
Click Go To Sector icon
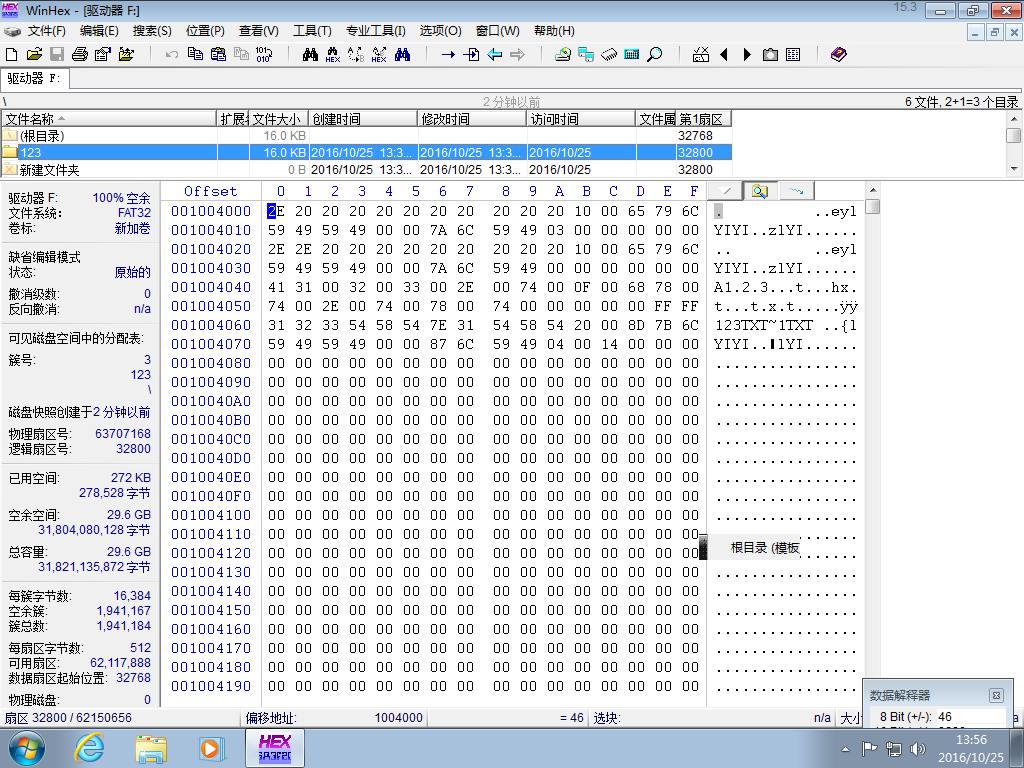tap(471, 54)
